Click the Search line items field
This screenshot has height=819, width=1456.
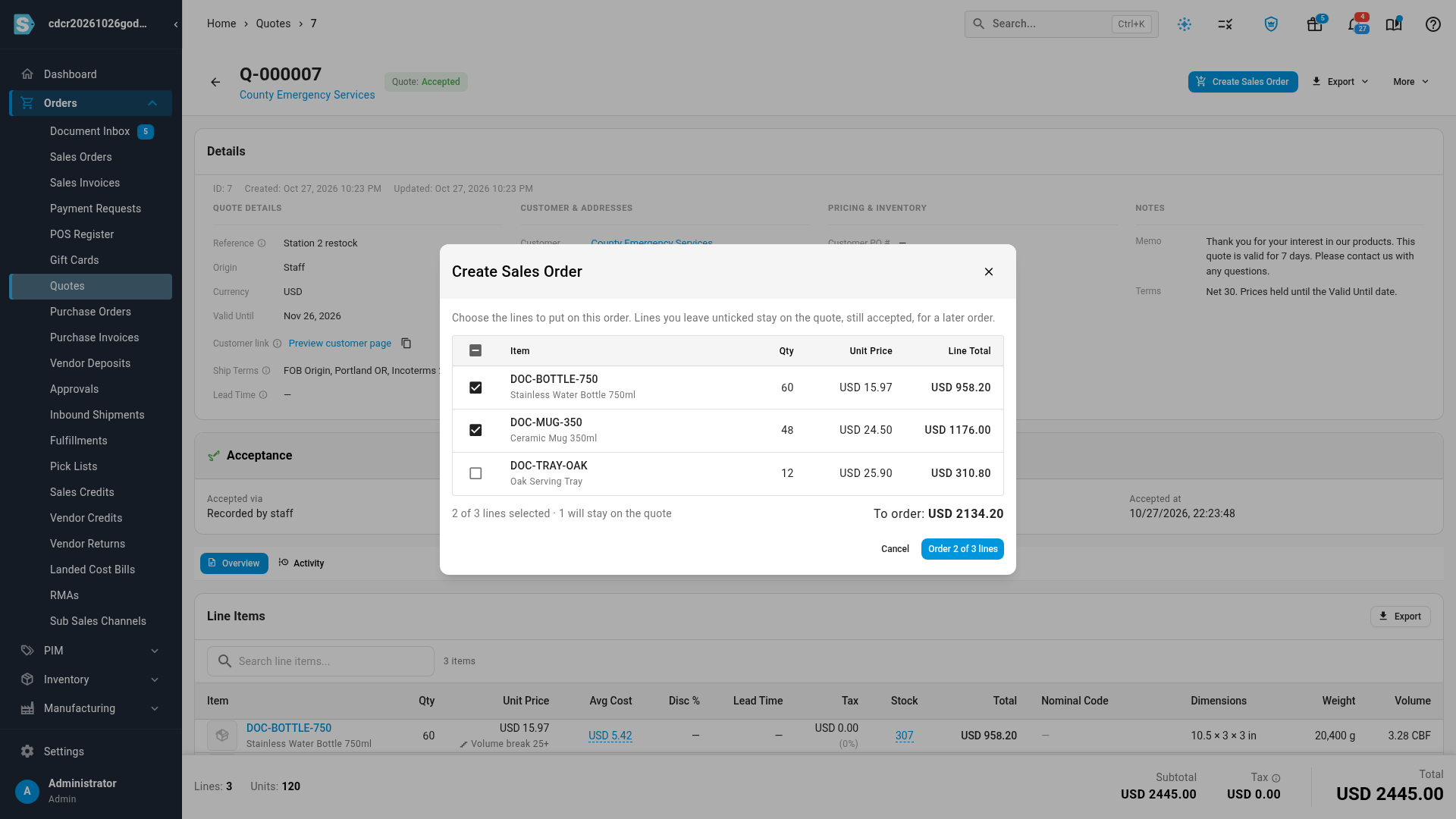click(321, 661)
